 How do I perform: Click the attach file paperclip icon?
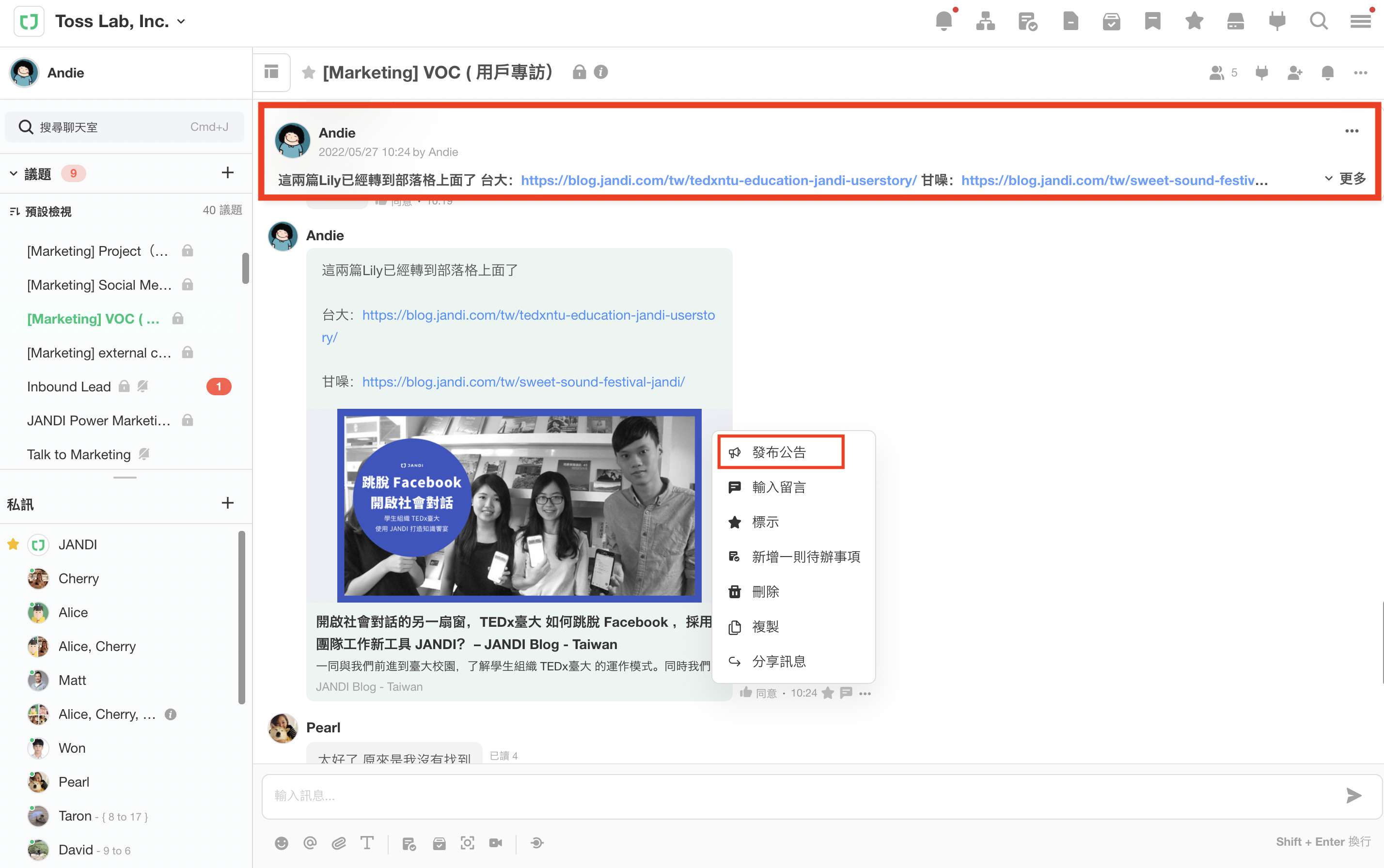(x=339, y=843)
